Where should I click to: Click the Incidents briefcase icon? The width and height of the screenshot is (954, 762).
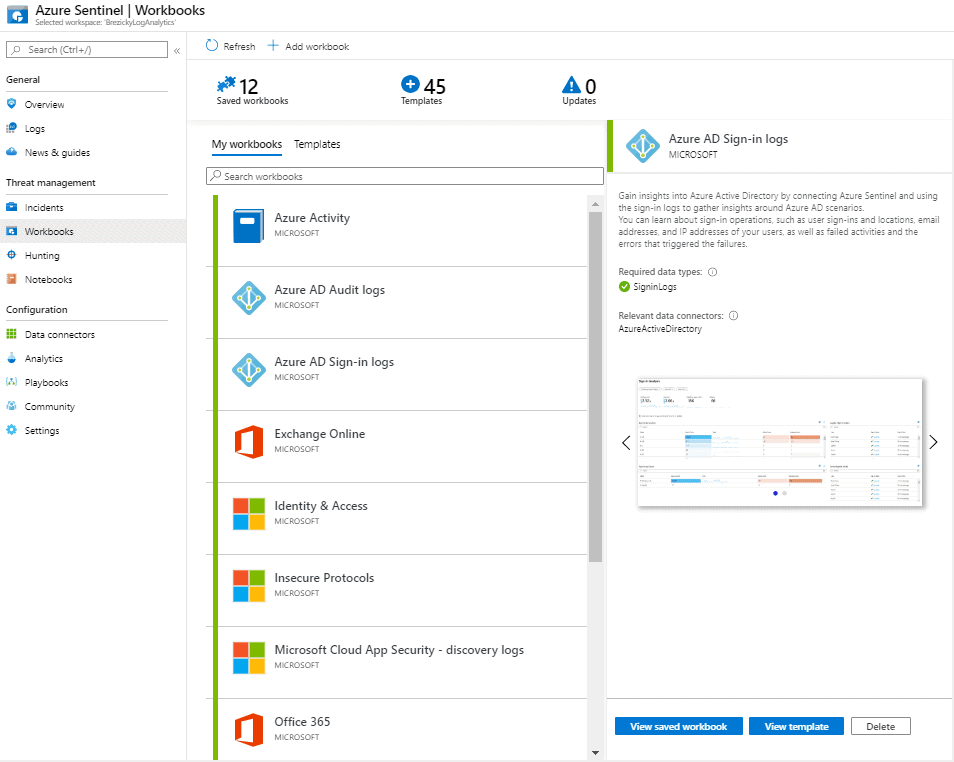point(12,207)
